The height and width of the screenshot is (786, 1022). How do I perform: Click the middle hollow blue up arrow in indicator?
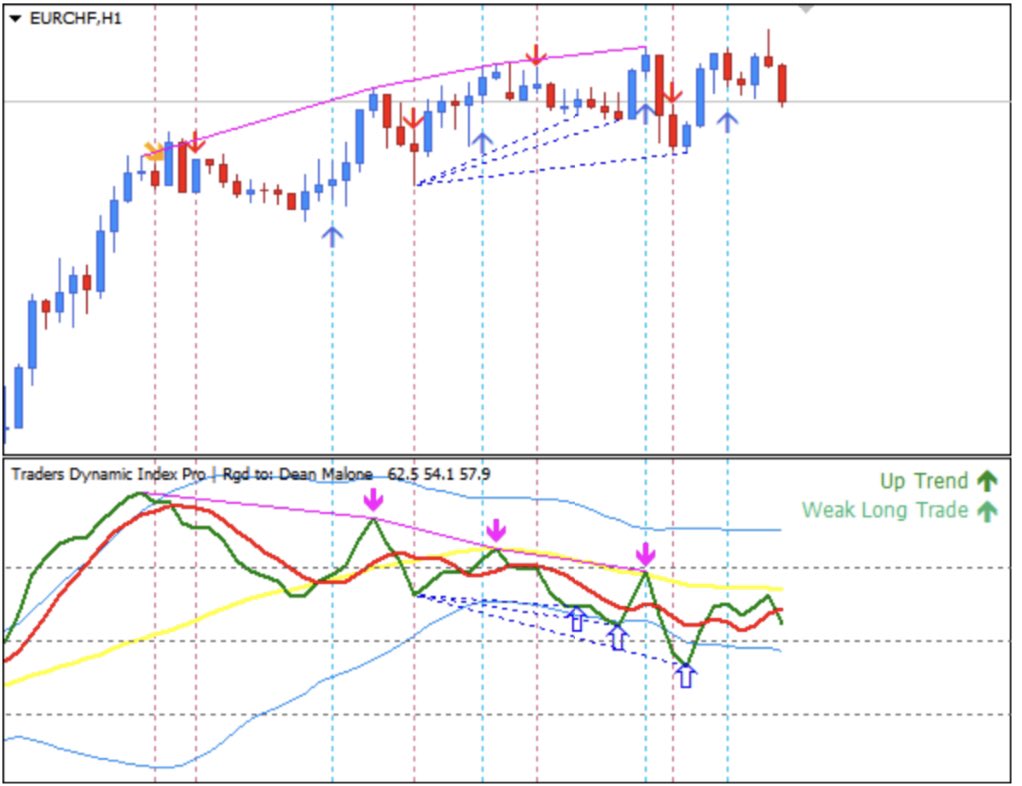coord(617,637)
